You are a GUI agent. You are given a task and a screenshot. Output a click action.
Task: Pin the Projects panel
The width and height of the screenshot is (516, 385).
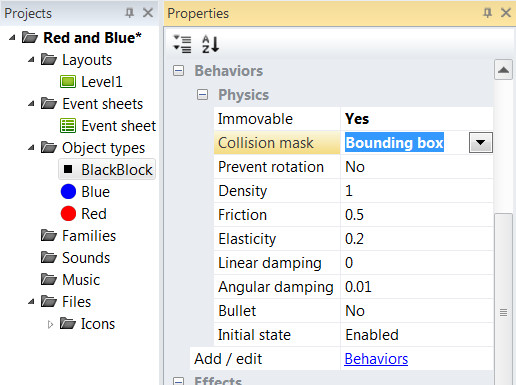[130, 13]
